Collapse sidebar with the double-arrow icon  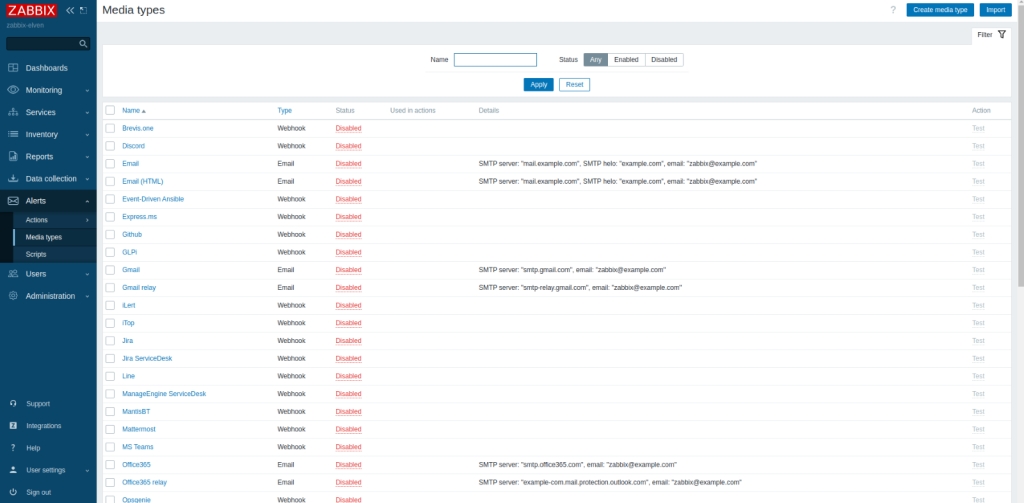click(70, 10)
